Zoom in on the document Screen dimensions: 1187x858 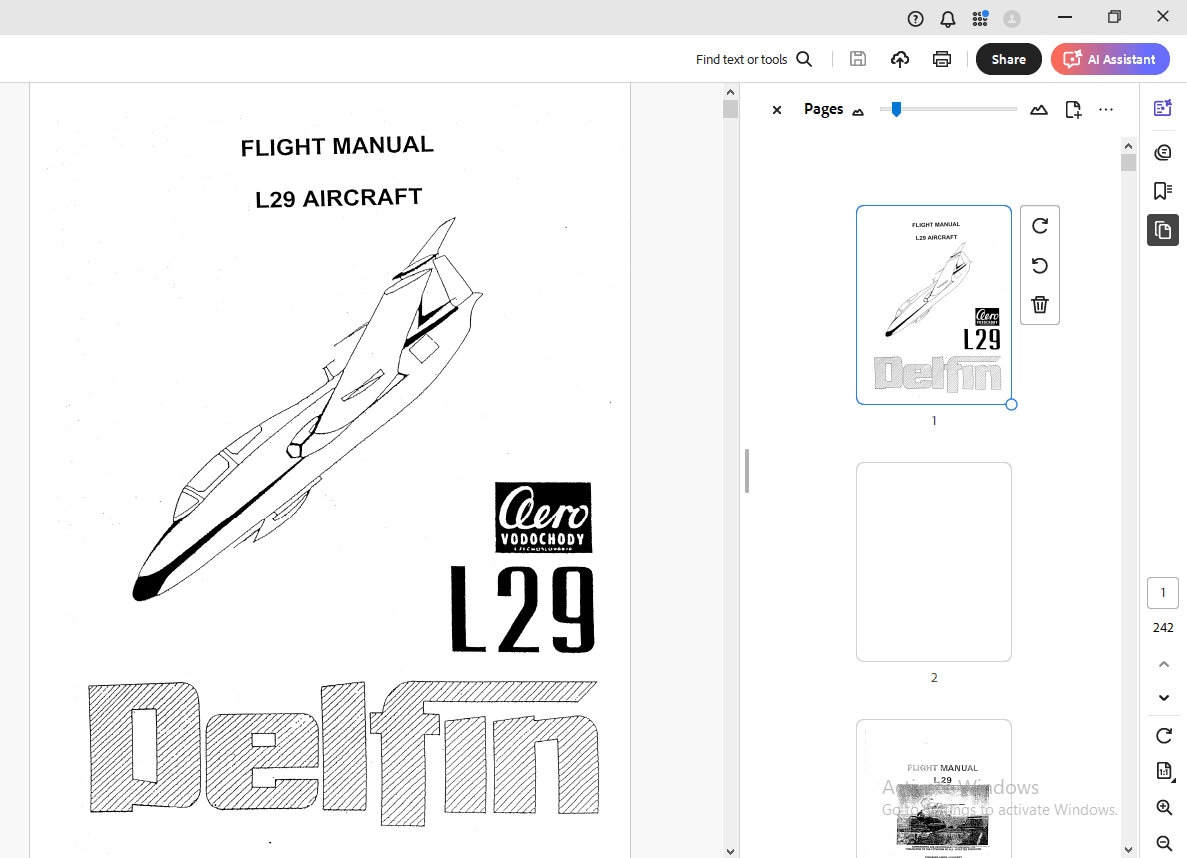point(1164,807)
